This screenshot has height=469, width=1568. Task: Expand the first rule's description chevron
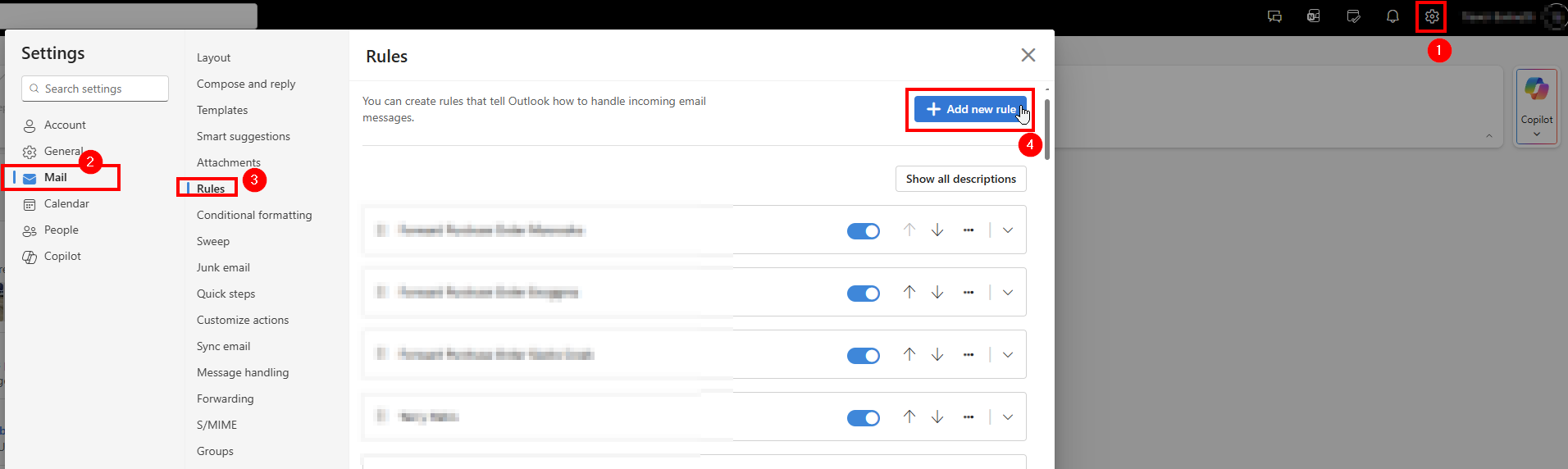(1008, 230)
